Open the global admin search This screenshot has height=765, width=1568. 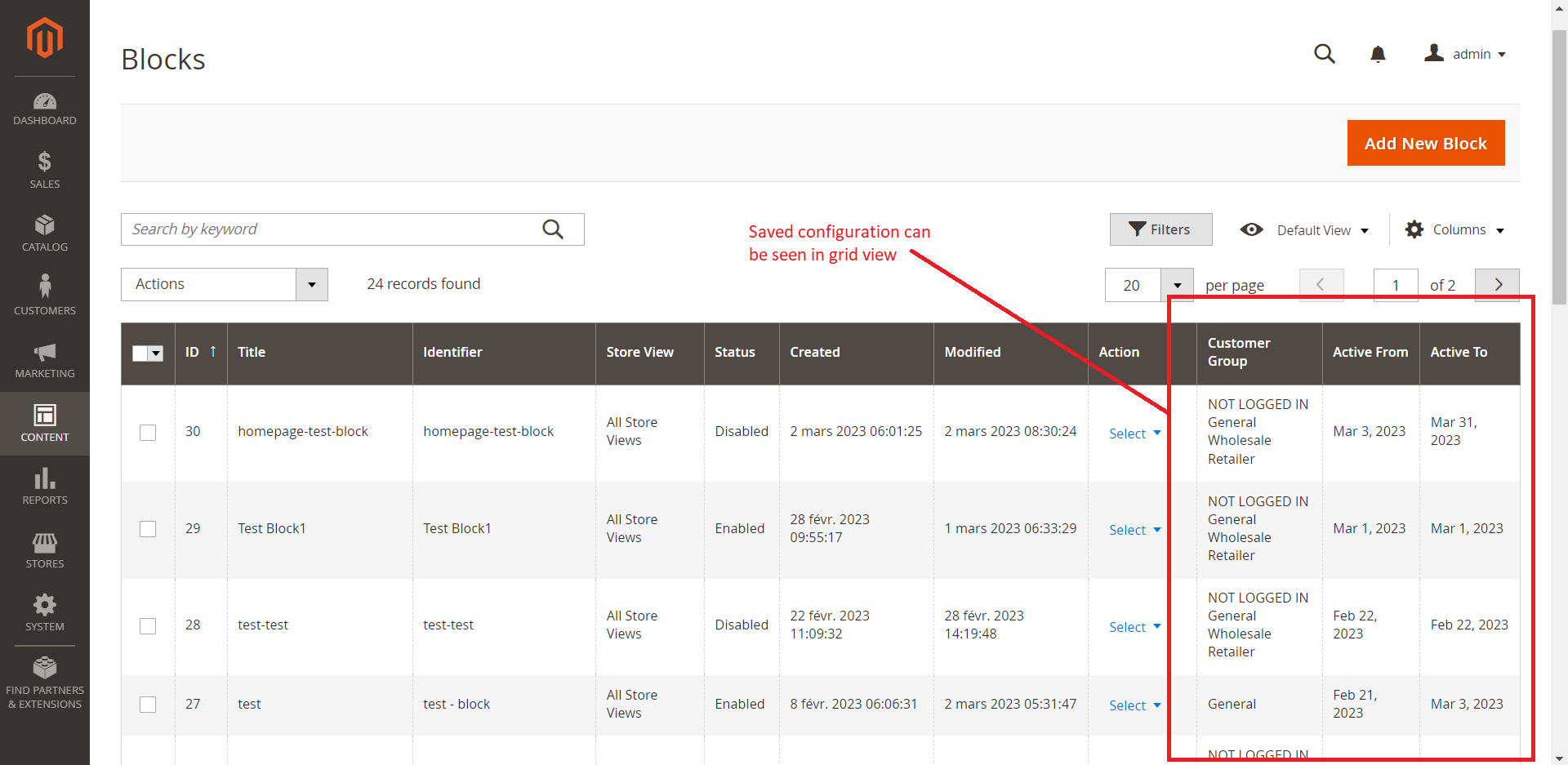pos(1325,54)
